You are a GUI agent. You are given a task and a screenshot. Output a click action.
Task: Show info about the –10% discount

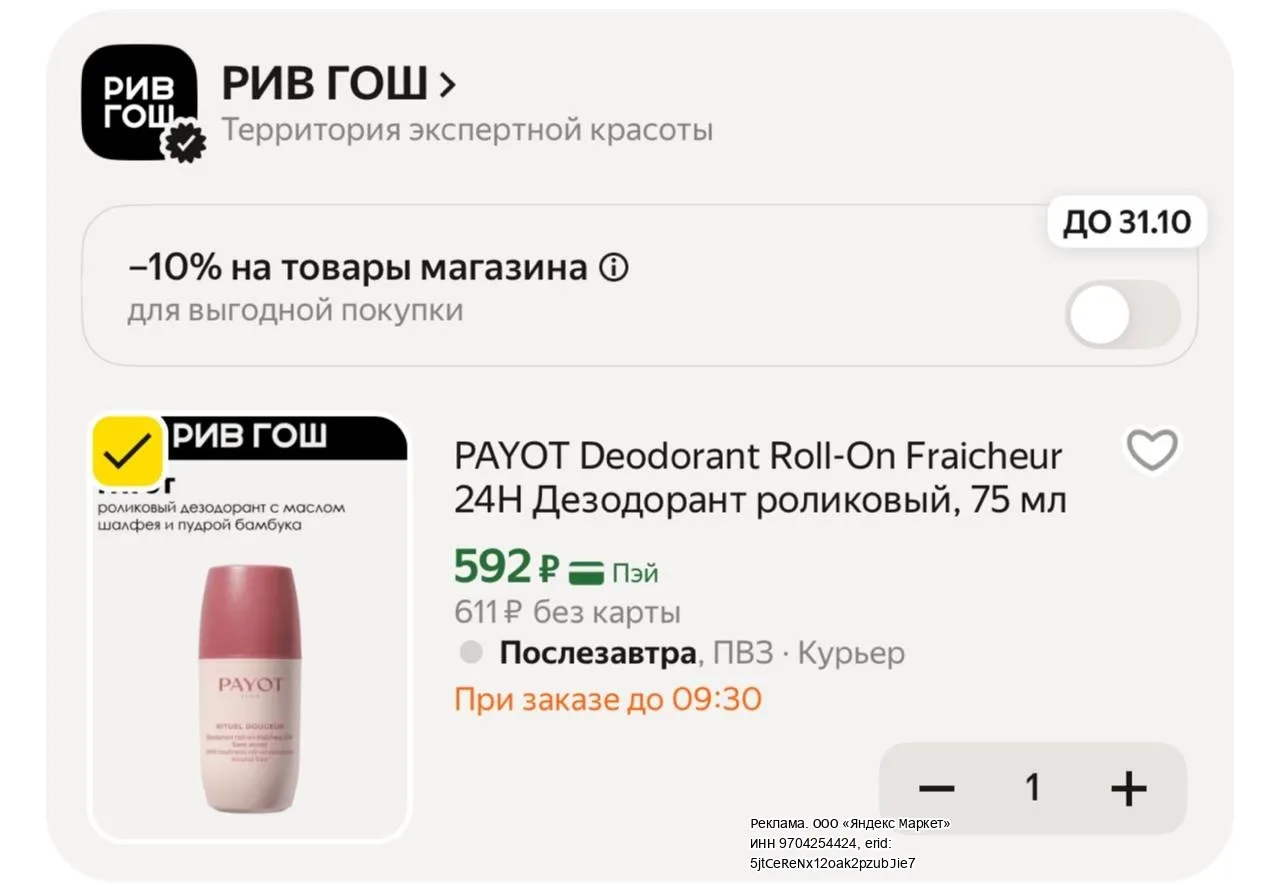(614, 268)
